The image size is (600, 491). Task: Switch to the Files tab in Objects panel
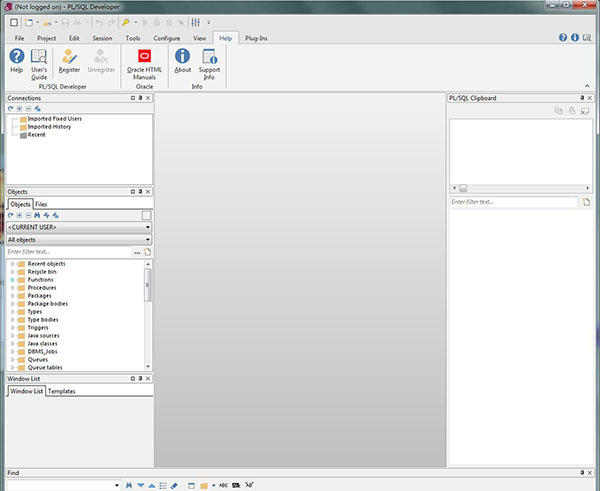41,204
